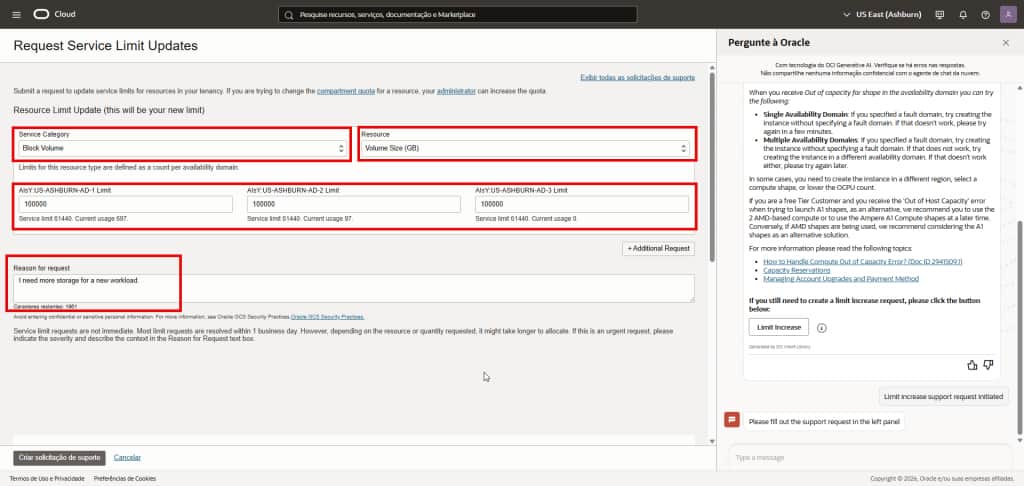Open the Cloud Shell developer tools icon
The width and height of the screenshot is (1024, 486).
pos(940,14)
